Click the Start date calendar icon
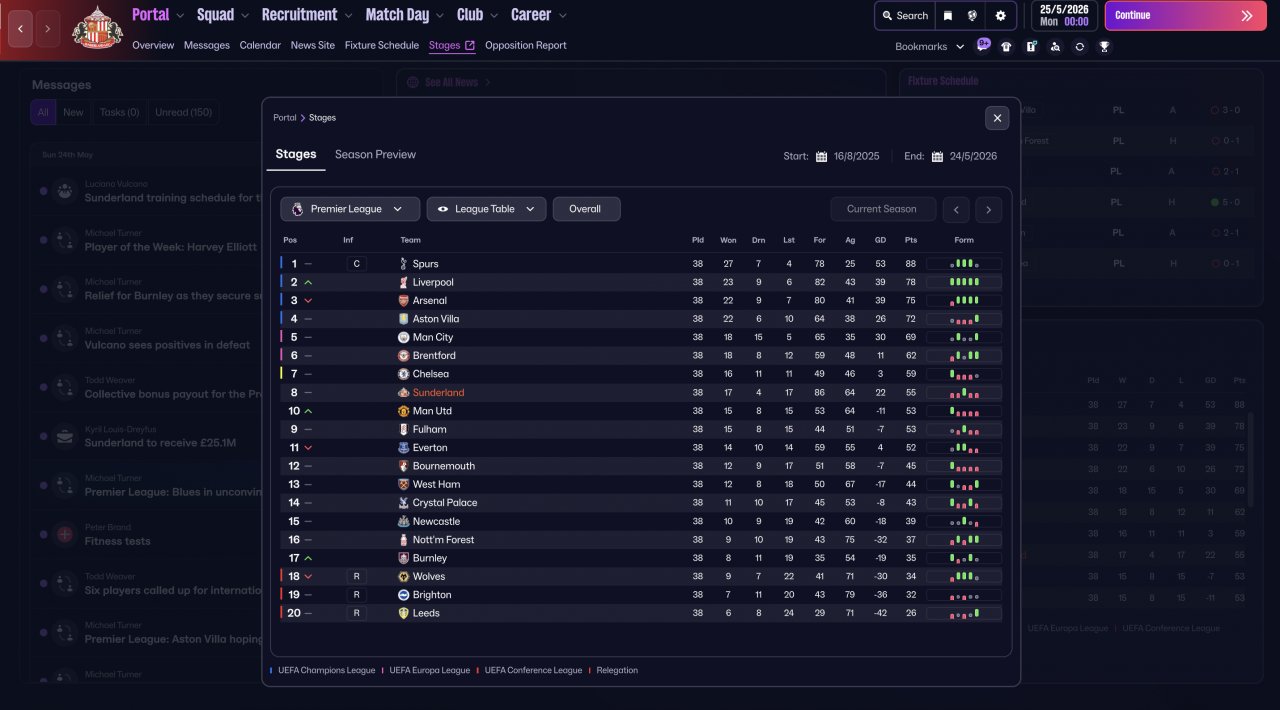Image resolution: width=1280 pixels, height=710 pixels. (821, 156)
